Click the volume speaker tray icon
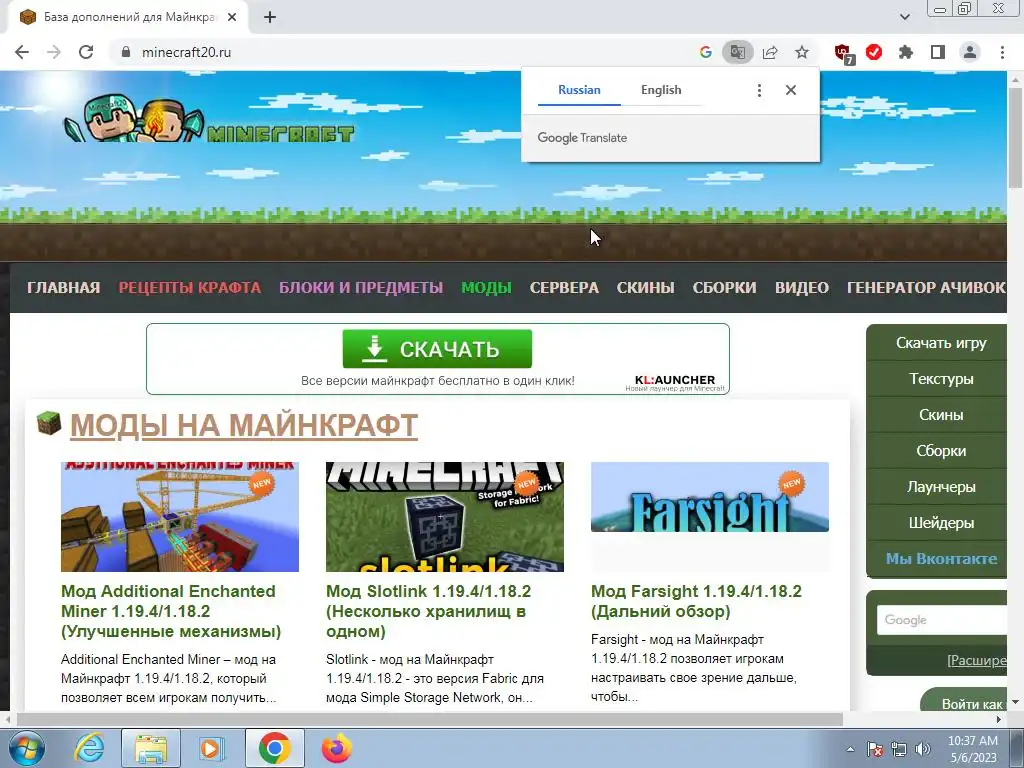The width and height of the screenshot is (1024, 768). [x=923, y=749]
